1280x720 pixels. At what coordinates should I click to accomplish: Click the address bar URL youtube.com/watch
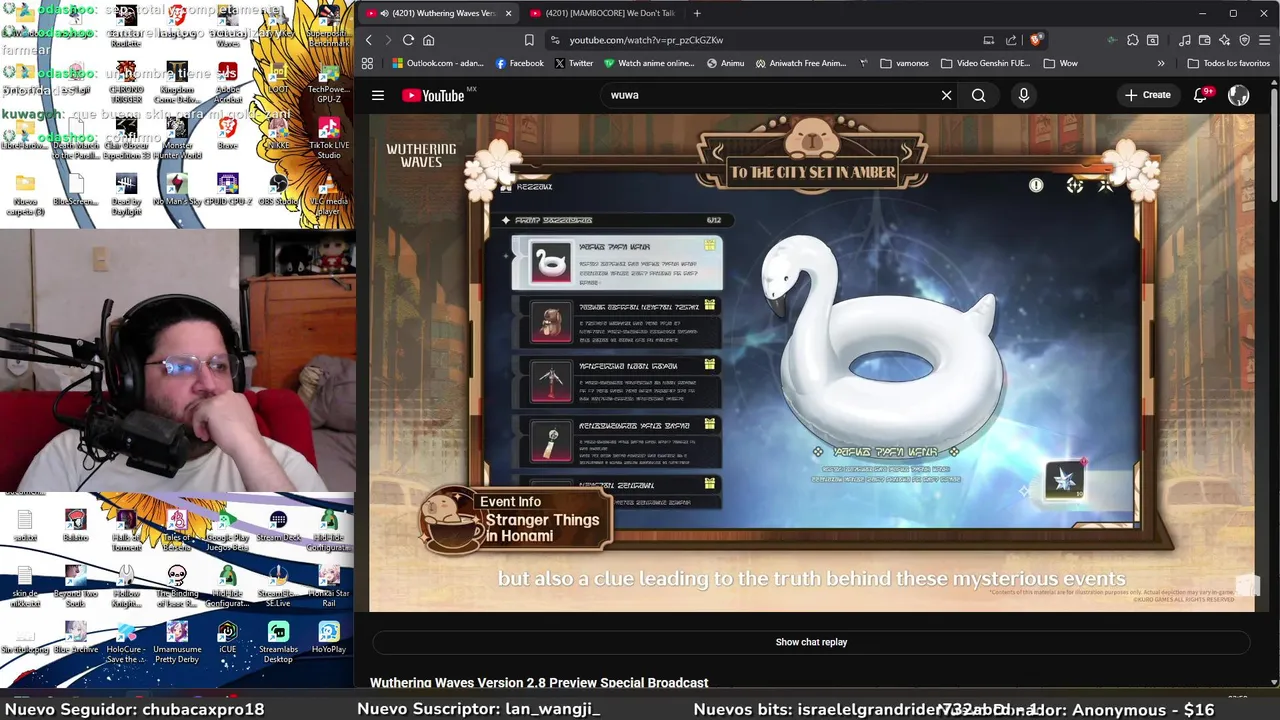(x=646, y=40)
